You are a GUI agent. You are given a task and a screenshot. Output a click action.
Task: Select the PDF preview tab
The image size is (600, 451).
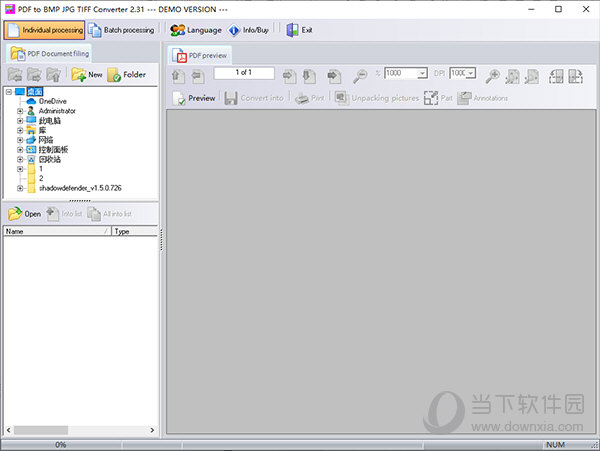click(x=199, y=55)
